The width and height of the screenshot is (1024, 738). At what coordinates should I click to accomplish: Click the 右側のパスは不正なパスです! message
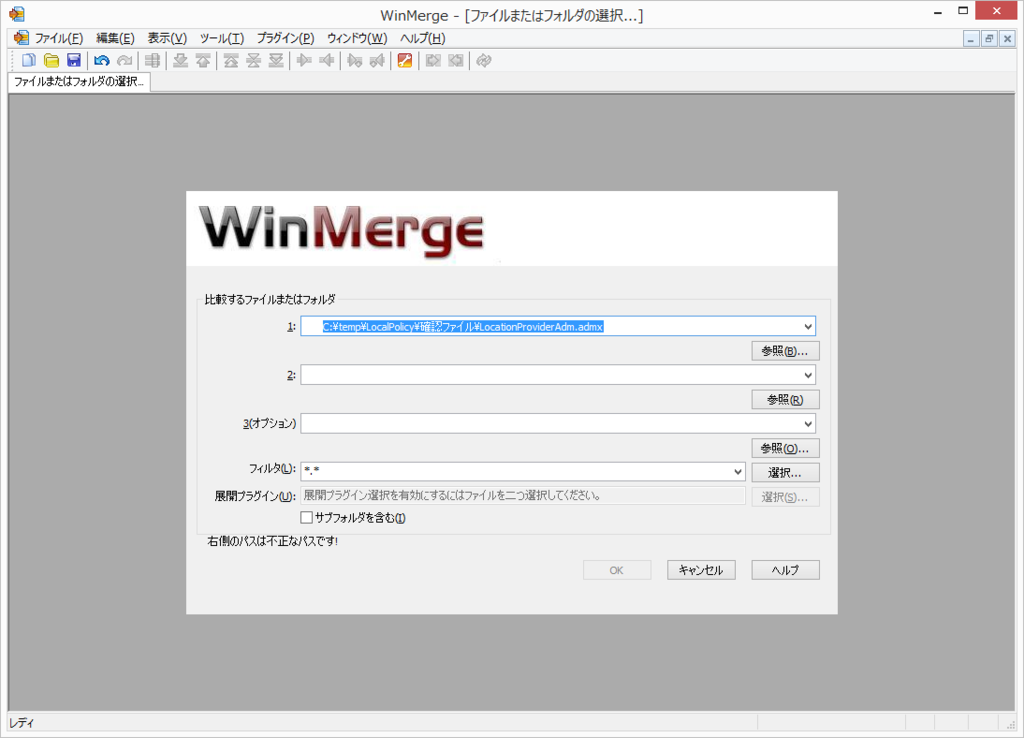tap(272, 541)
